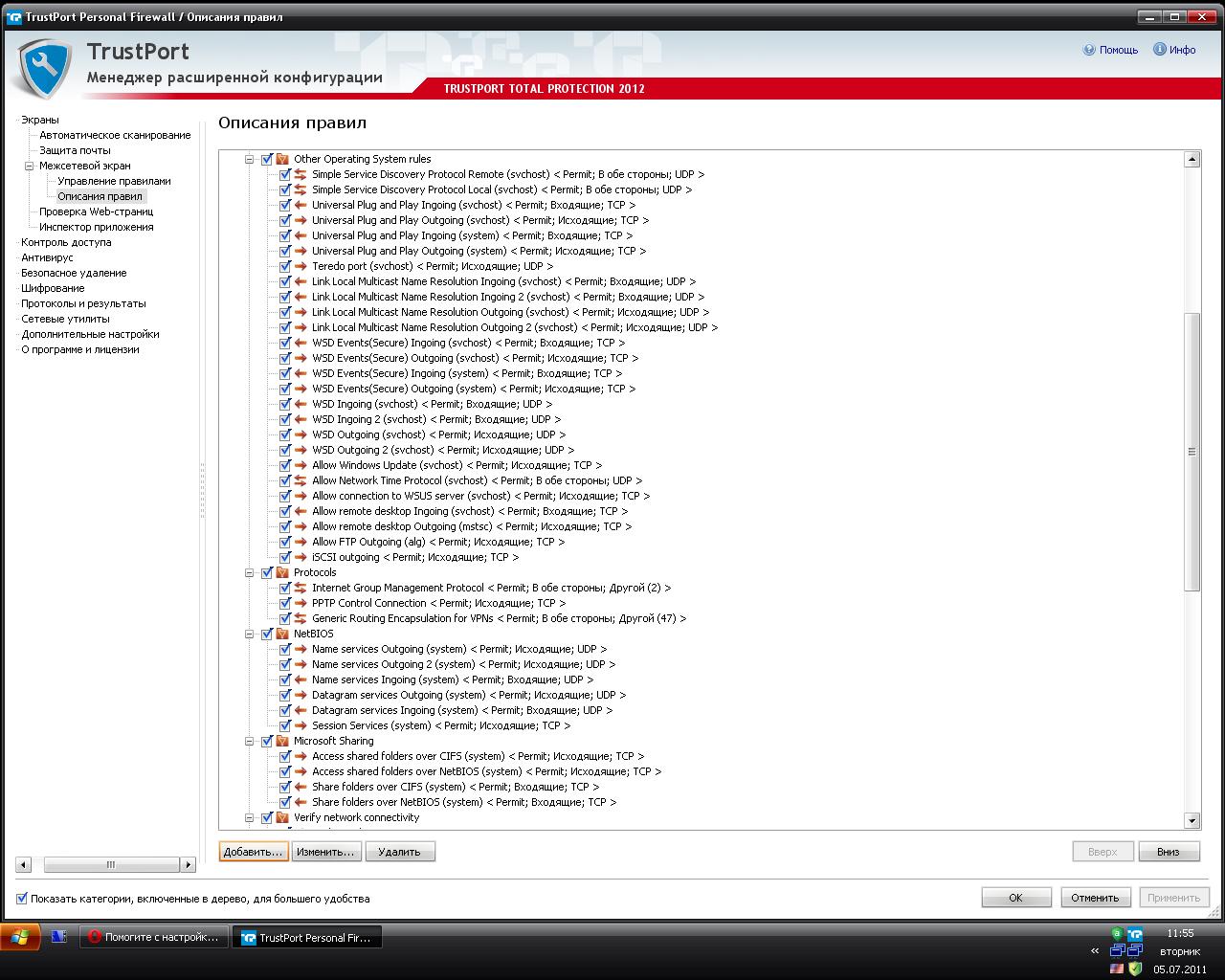Viewport: 1225px width, 980px height.
Task: Click the quick launch icon next to Start
Action: [x=58, y=937]
